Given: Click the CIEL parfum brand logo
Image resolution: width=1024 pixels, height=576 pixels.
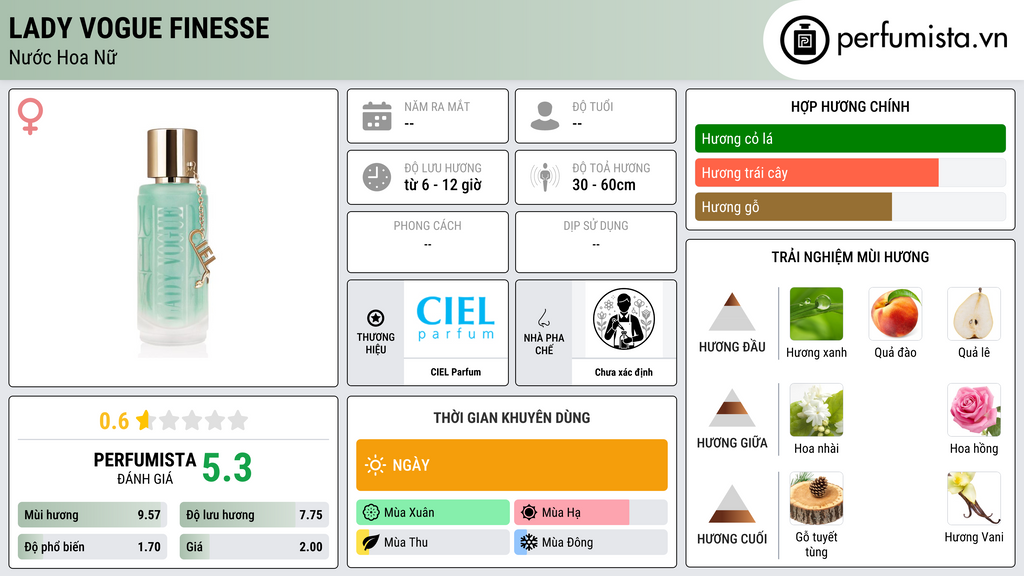Looking at the screenshot, I should pyautogui.click(x=455, y=319).
